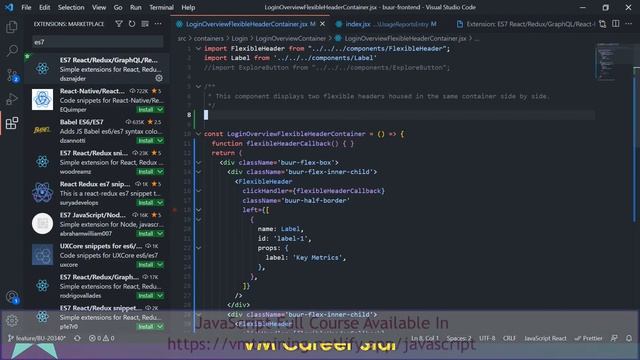Open Extensions panel more actions menu
Screen dimensions: 640x360
158,24
